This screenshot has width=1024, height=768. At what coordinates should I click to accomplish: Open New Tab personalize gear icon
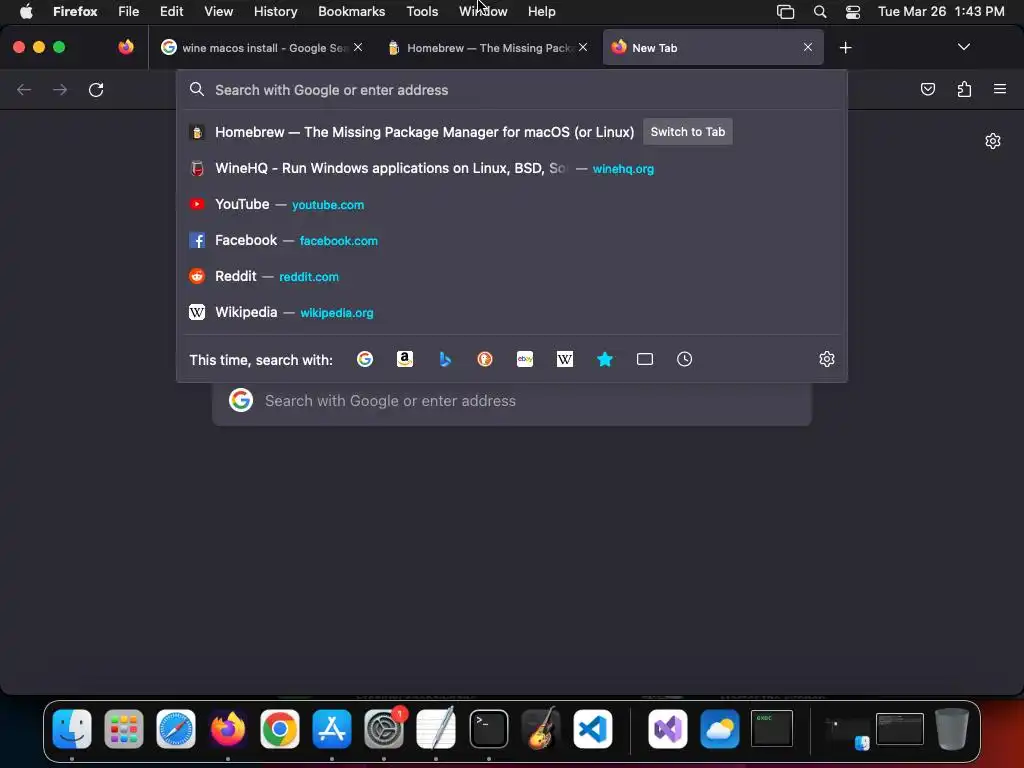pos(993,141)
